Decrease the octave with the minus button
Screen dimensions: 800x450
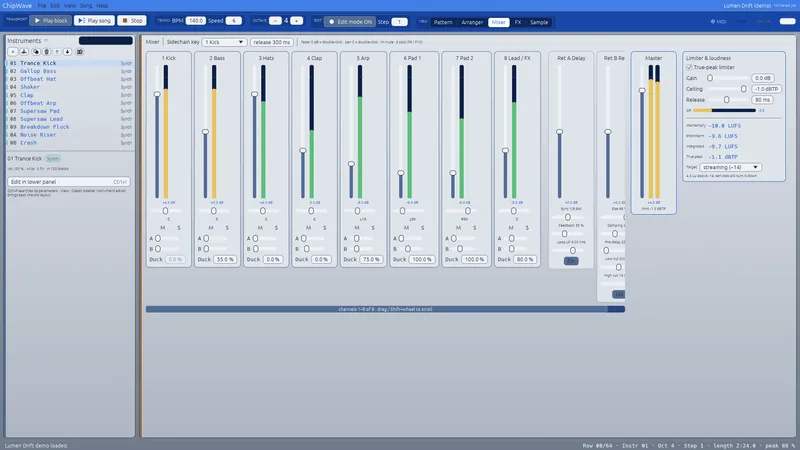275,20
